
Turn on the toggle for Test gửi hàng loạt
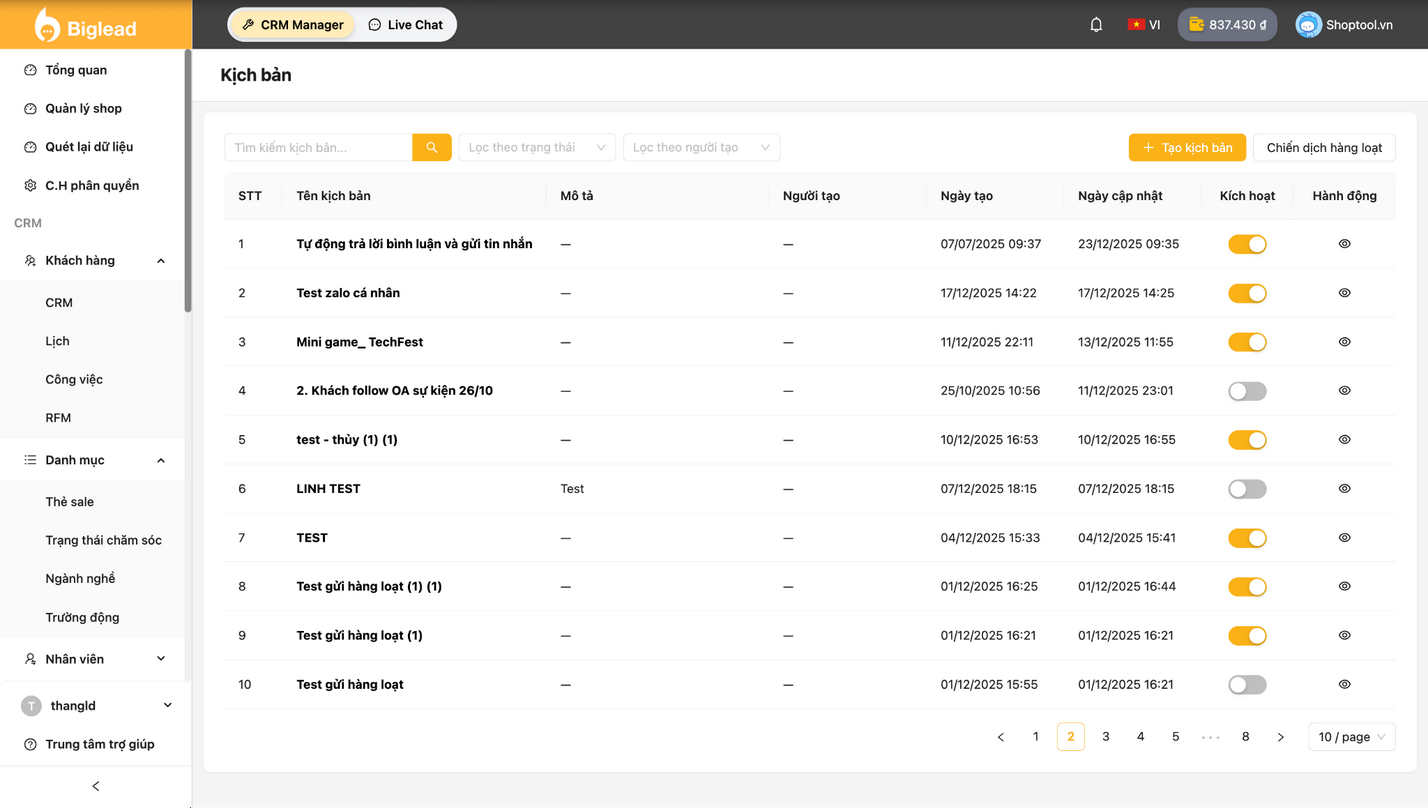click(1247, 684)
